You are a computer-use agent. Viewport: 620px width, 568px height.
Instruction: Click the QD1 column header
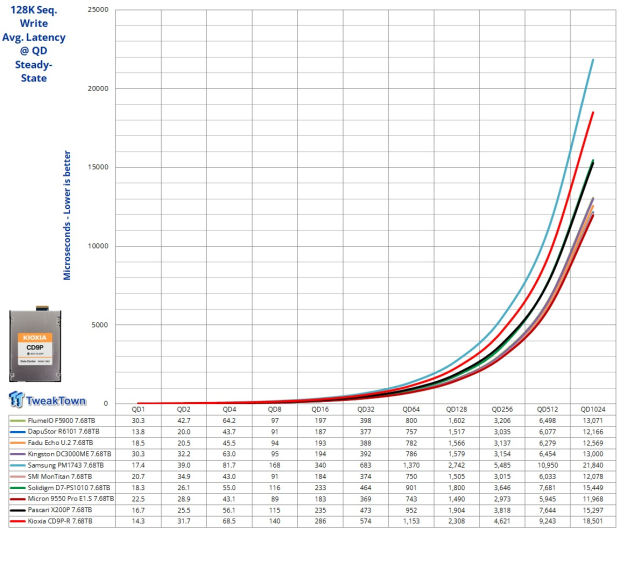click(138, 409)
